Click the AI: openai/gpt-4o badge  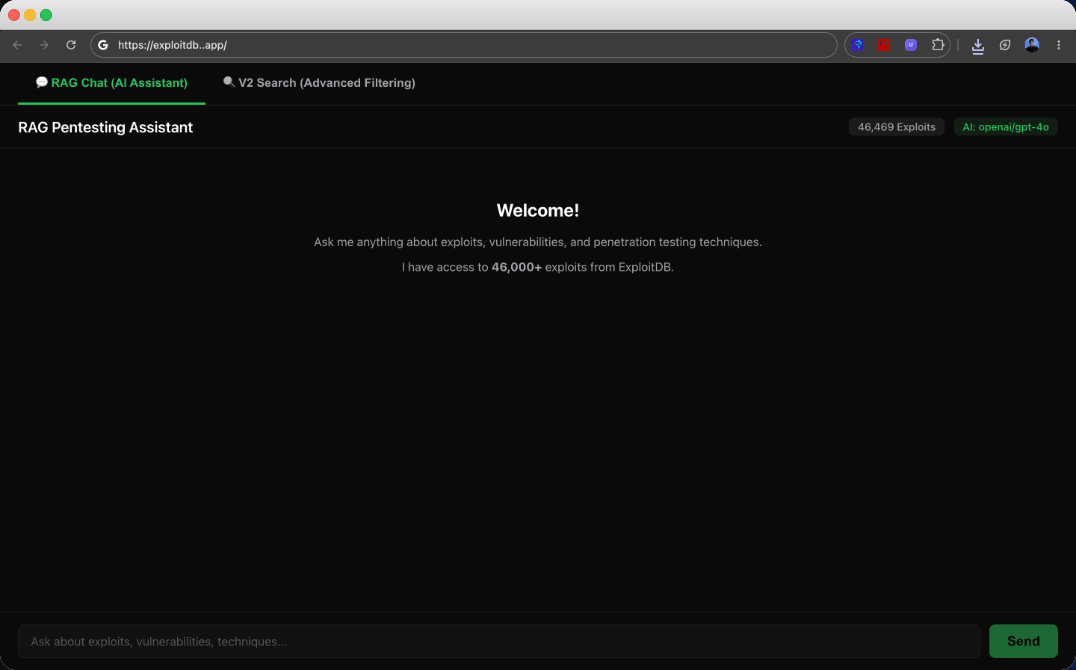(1005, 127)
